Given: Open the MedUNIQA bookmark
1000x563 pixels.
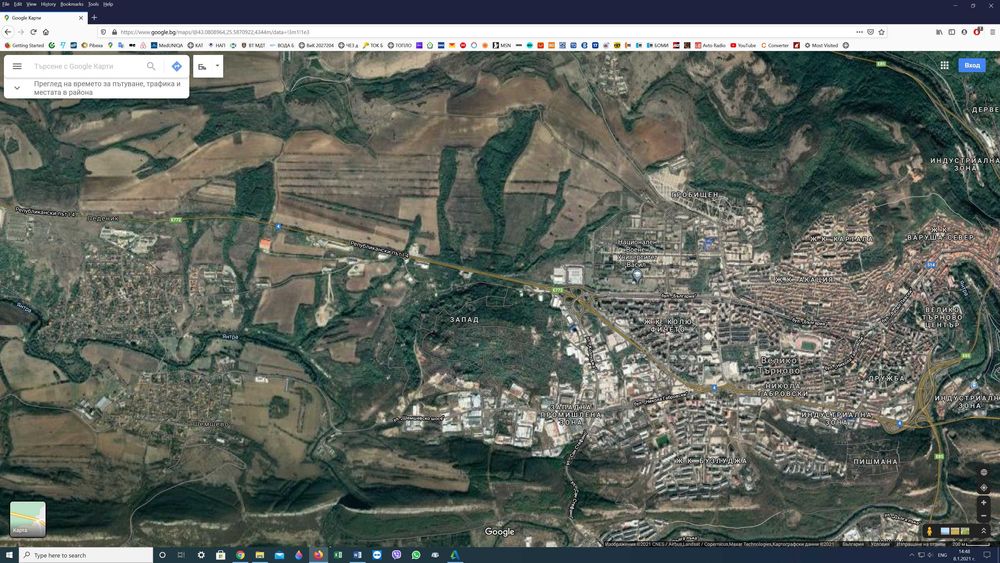Looking at the screenshot, I should click(x=166, y=45).
